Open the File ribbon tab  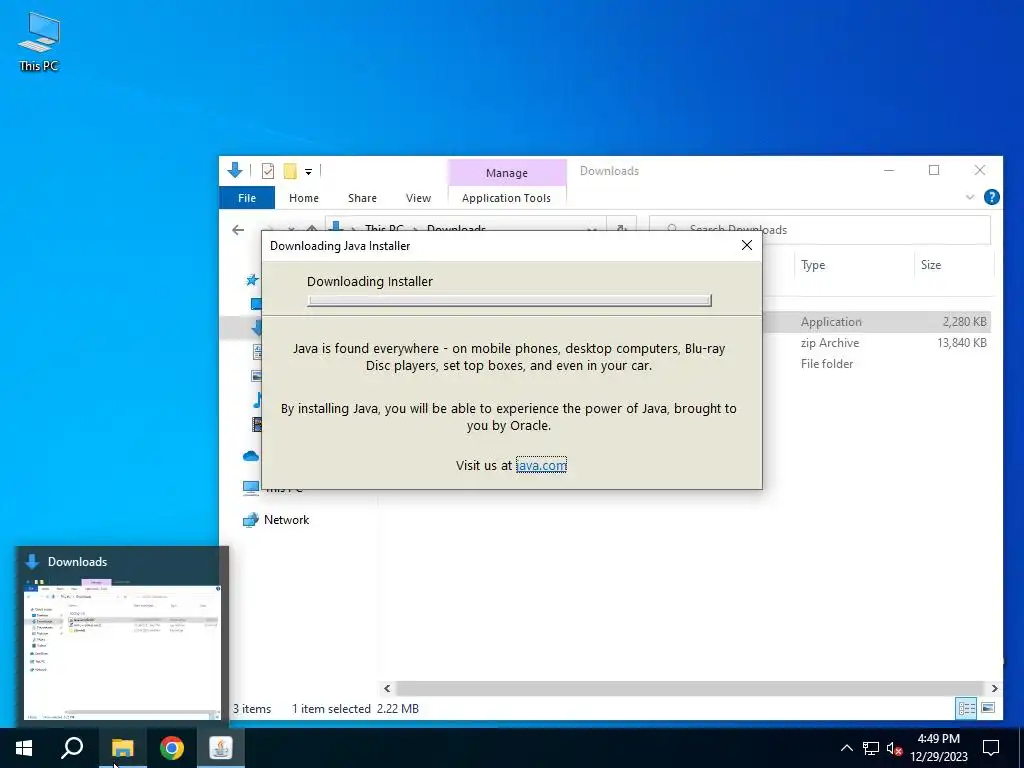coord(247,198)
